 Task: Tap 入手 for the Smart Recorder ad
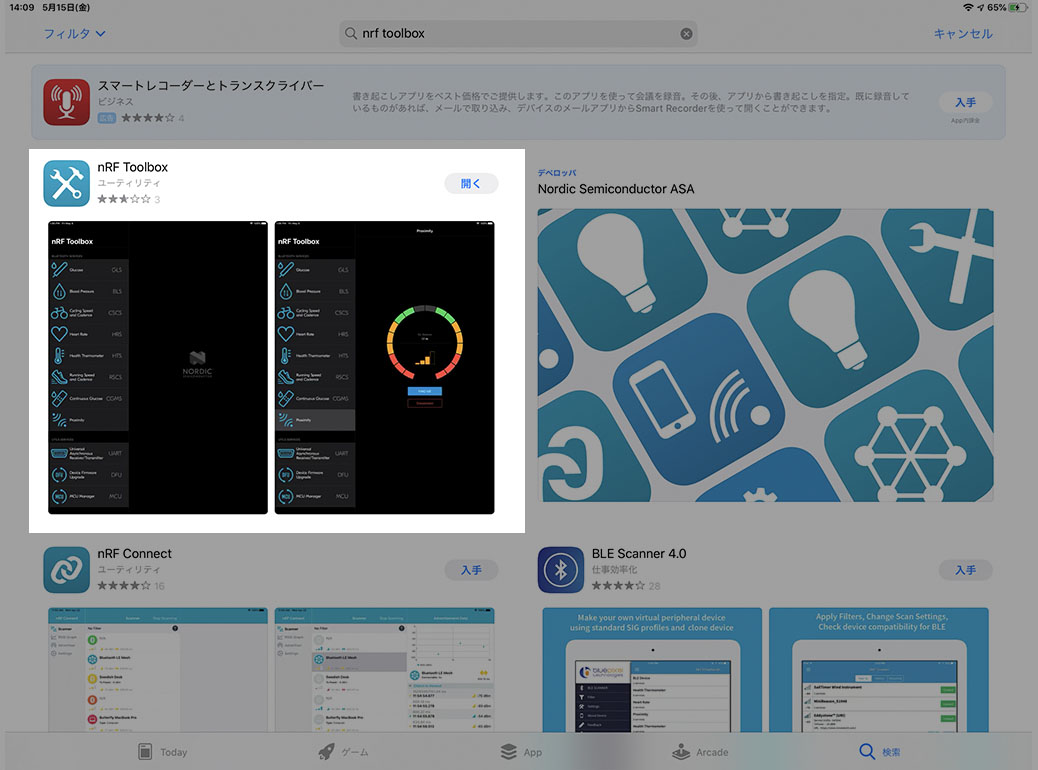point(965,103)
